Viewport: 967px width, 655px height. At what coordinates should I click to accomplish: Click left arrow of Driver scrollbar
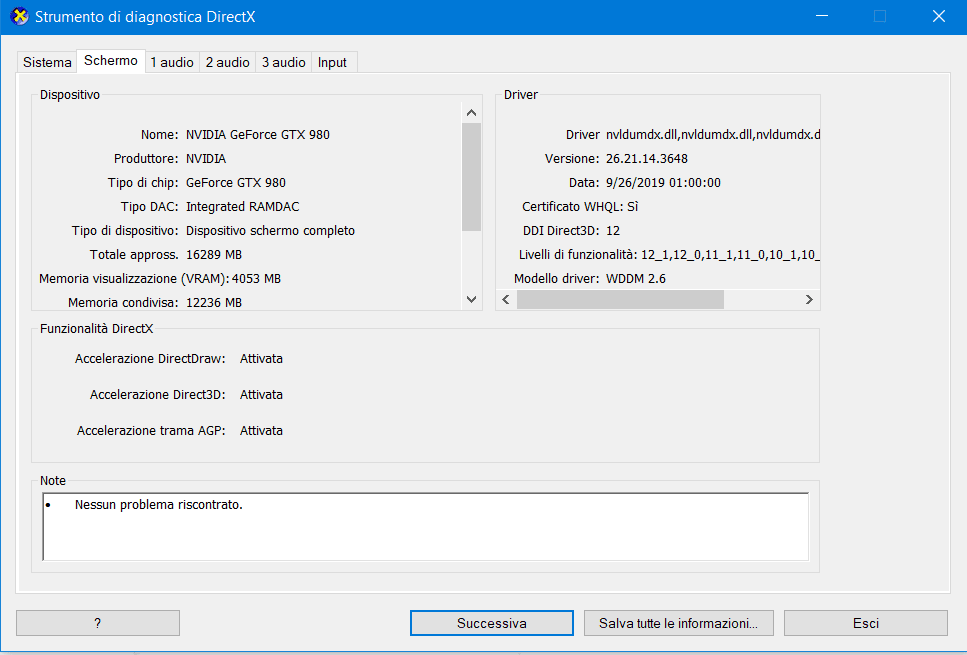[506, 299]
